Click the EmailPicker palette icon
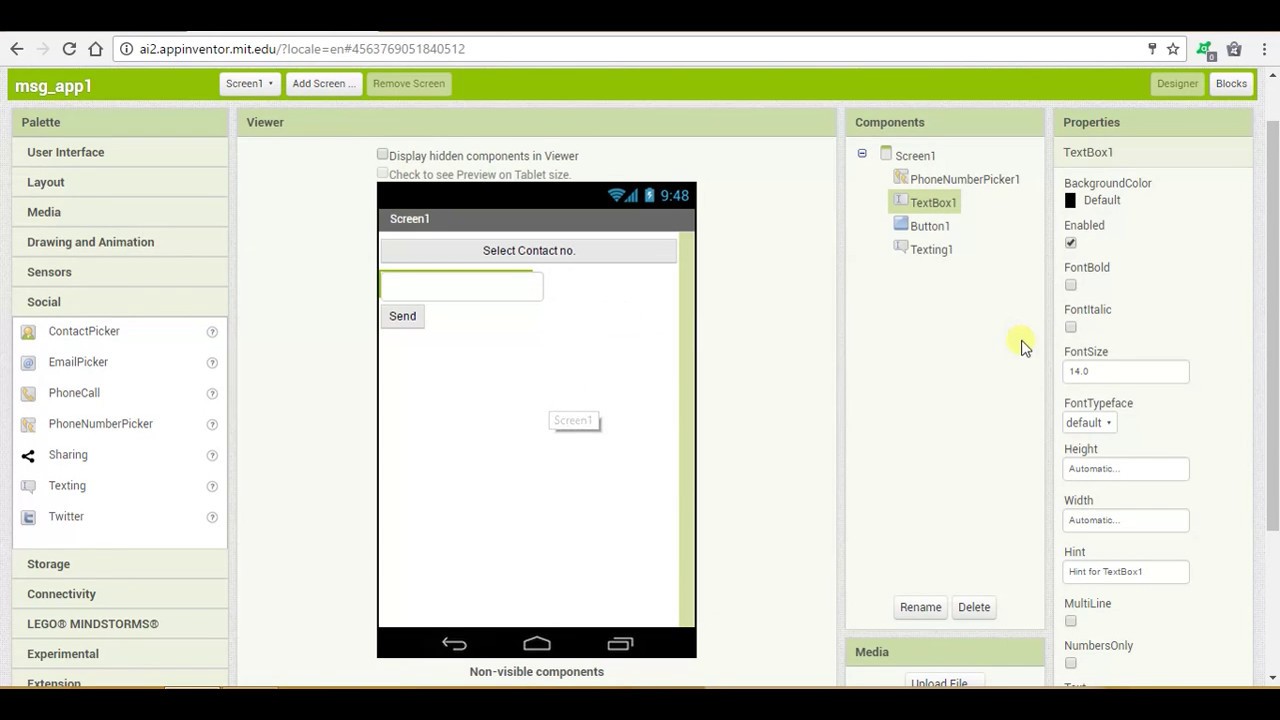The image size is (1280, 720). click(x=28, y=363)
